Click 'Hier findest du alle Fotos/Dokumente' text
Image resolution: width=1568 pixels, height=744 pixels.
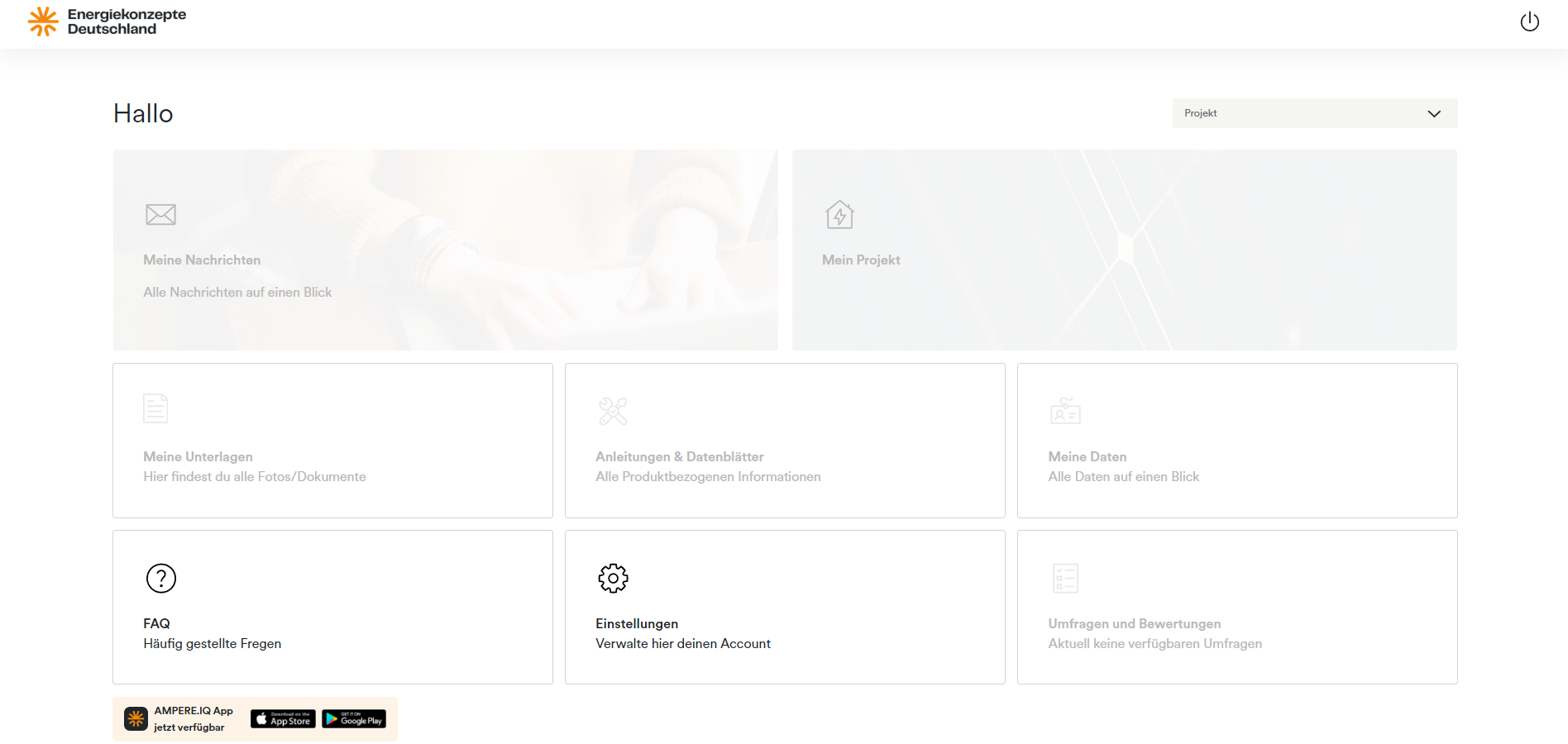coord(254,477)
